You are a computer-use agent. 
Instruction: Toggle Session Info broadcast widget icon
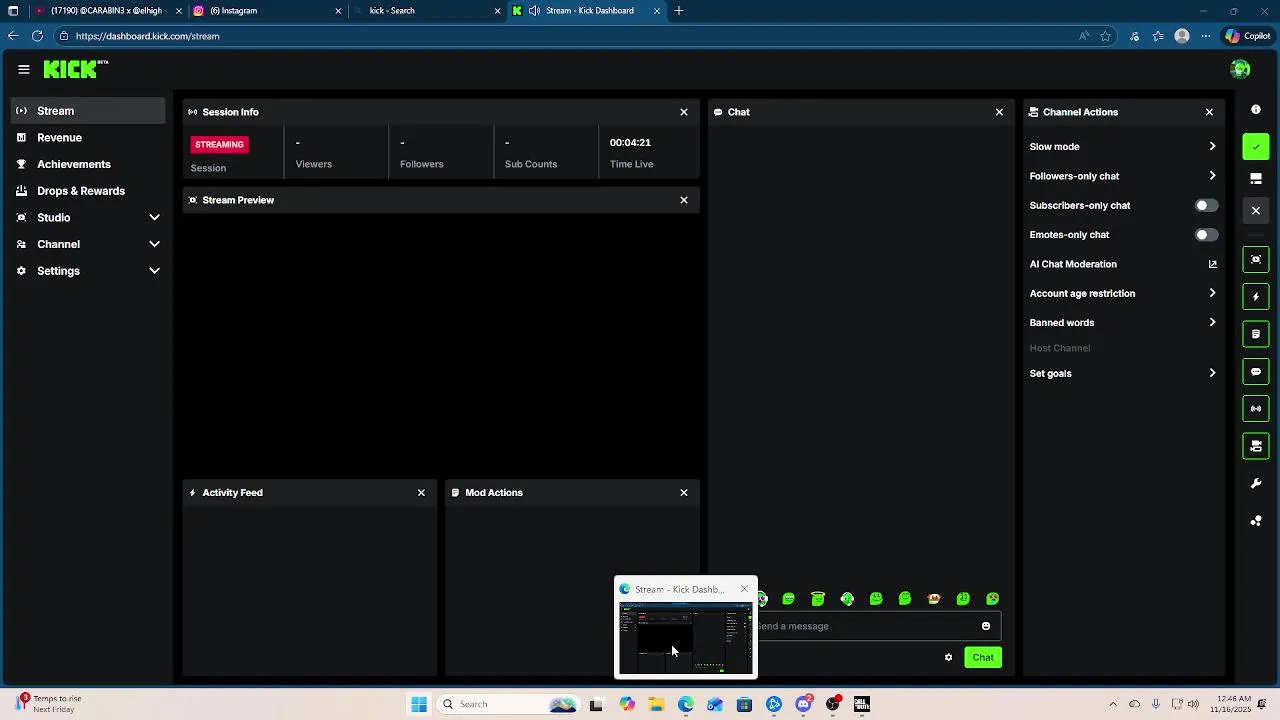pyautogui.click(x=1256, y=408)
